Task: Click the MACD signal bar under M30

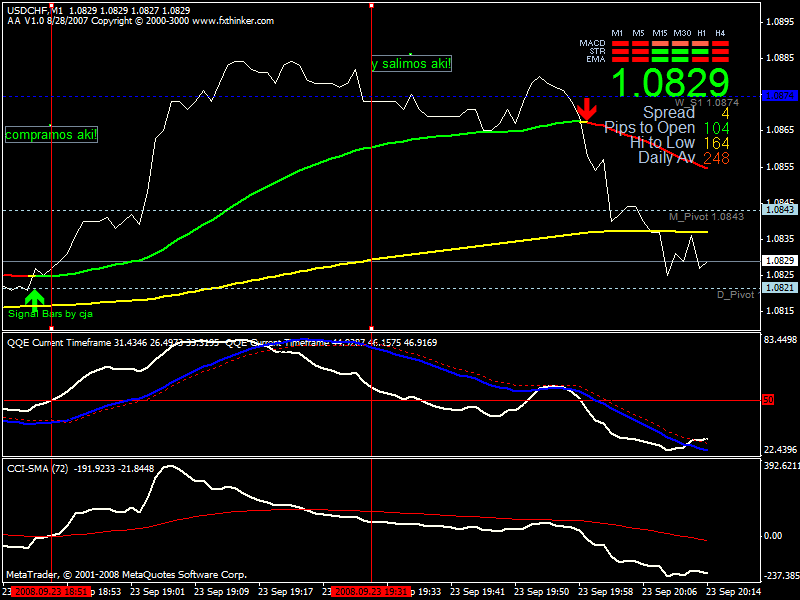Action: click(680, 44)
